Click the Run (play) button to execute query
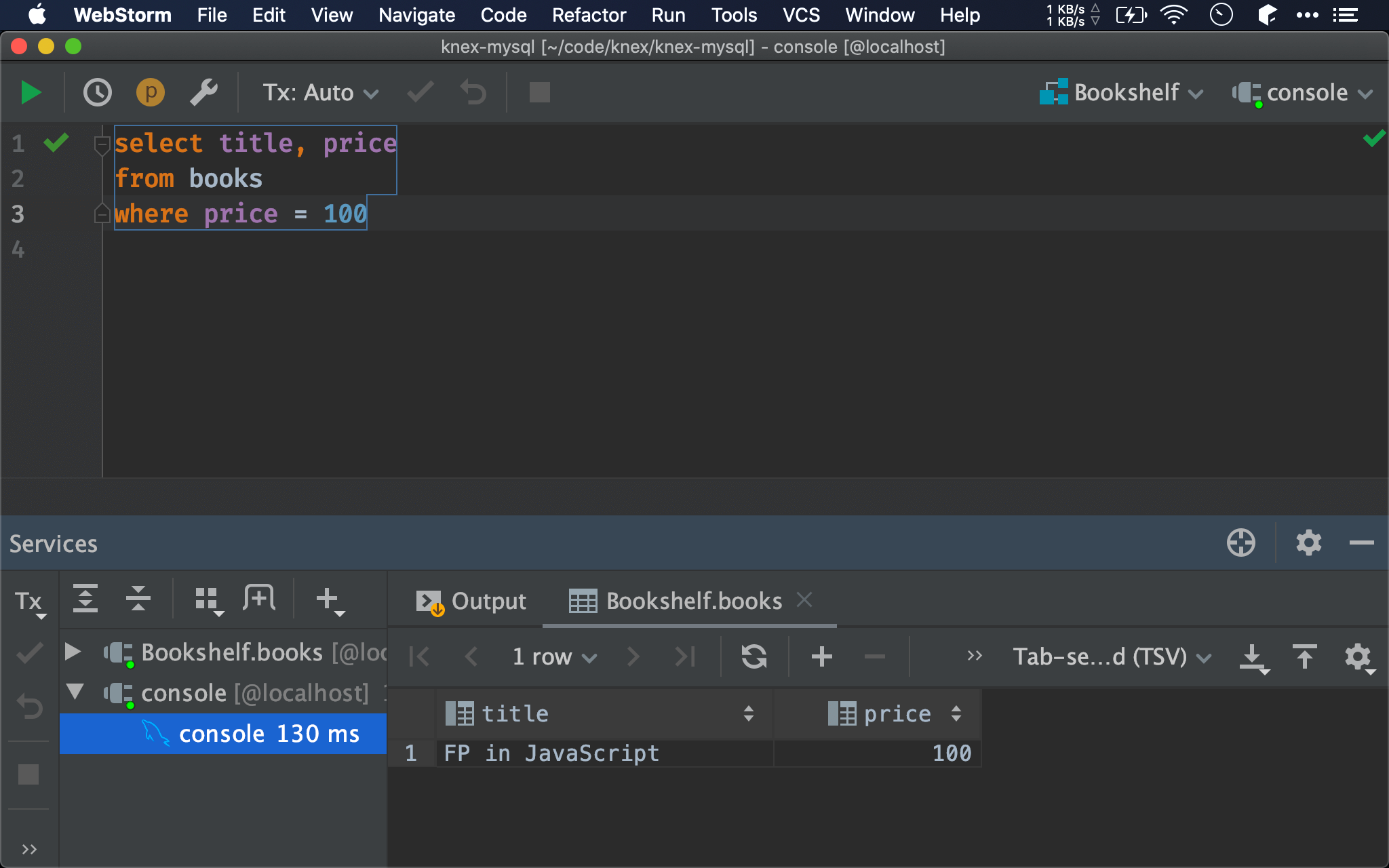 click(29, 92)
